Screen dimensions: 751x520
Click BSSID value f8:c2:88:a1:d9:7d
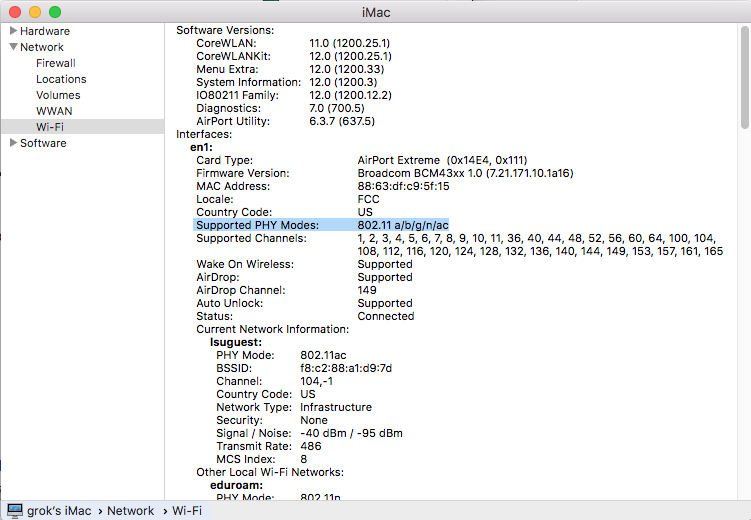pyautogui.click(x=346, y=368)
